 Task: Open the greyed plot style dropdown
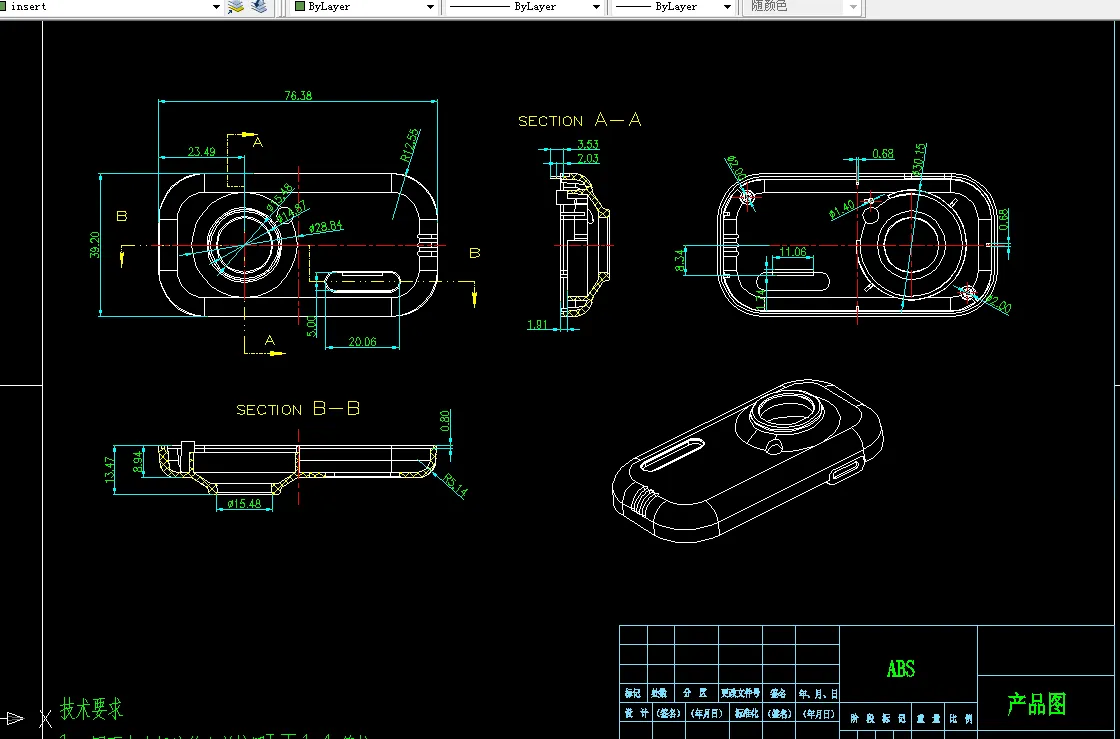click(x=852, y=7)
